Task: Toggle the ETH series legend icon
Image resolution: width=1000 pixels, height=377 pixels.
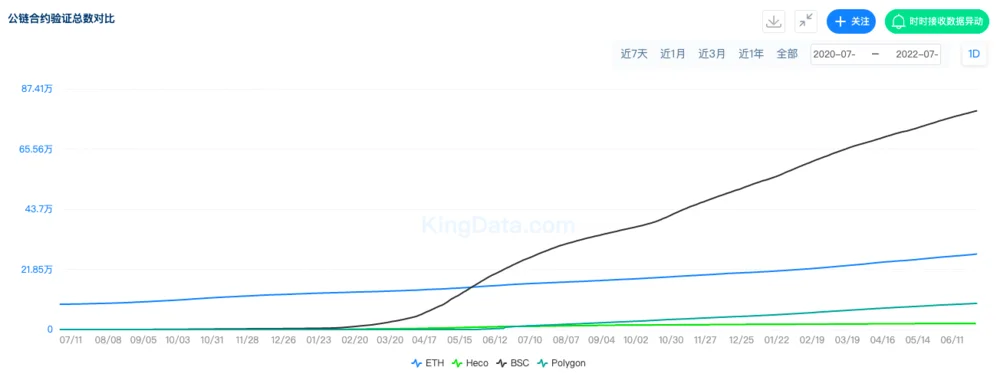Action: click(416, 363)
